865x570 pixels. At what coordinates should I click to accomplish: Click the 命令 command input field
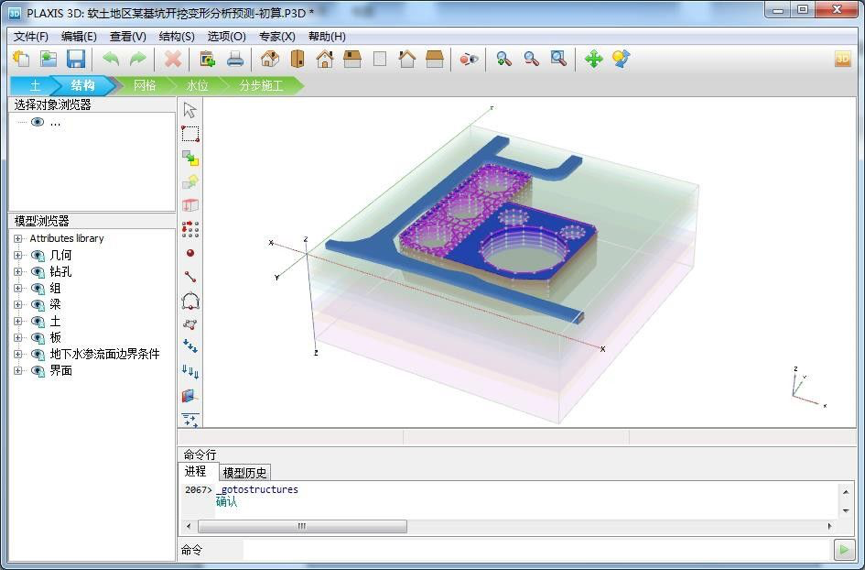[535, 550]
